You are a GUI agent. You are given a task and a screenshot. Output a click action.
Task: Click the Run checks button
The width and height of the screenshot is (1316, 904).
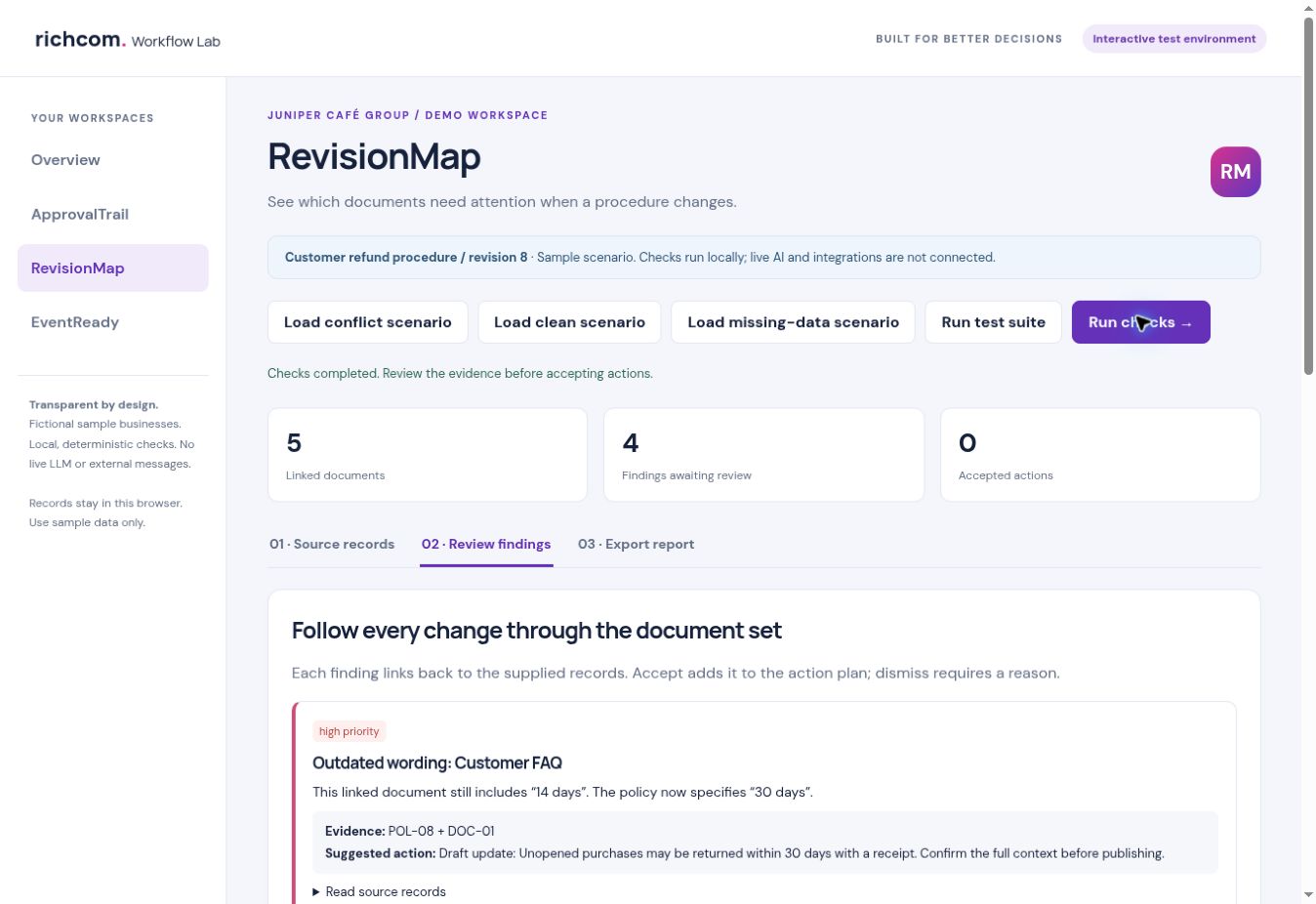pyautogui.click(x=1140, y=322)
